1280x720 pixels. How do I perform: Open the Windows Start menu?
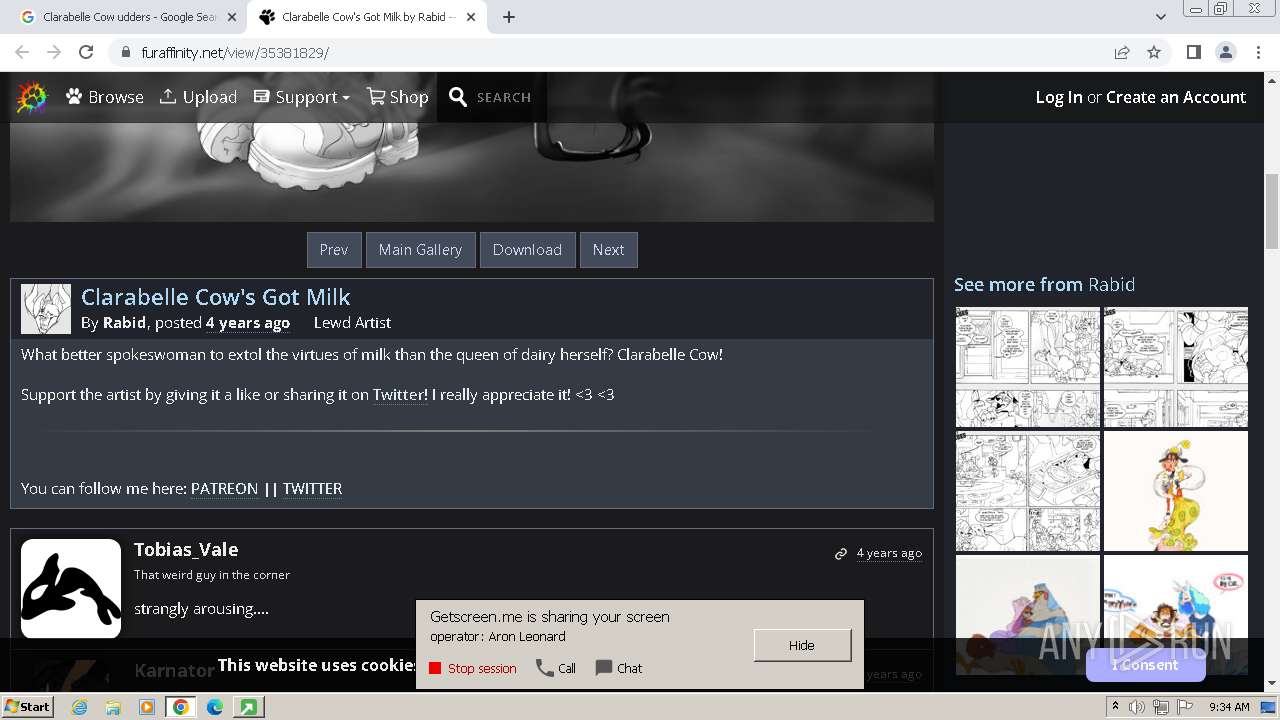pos(28,706)
